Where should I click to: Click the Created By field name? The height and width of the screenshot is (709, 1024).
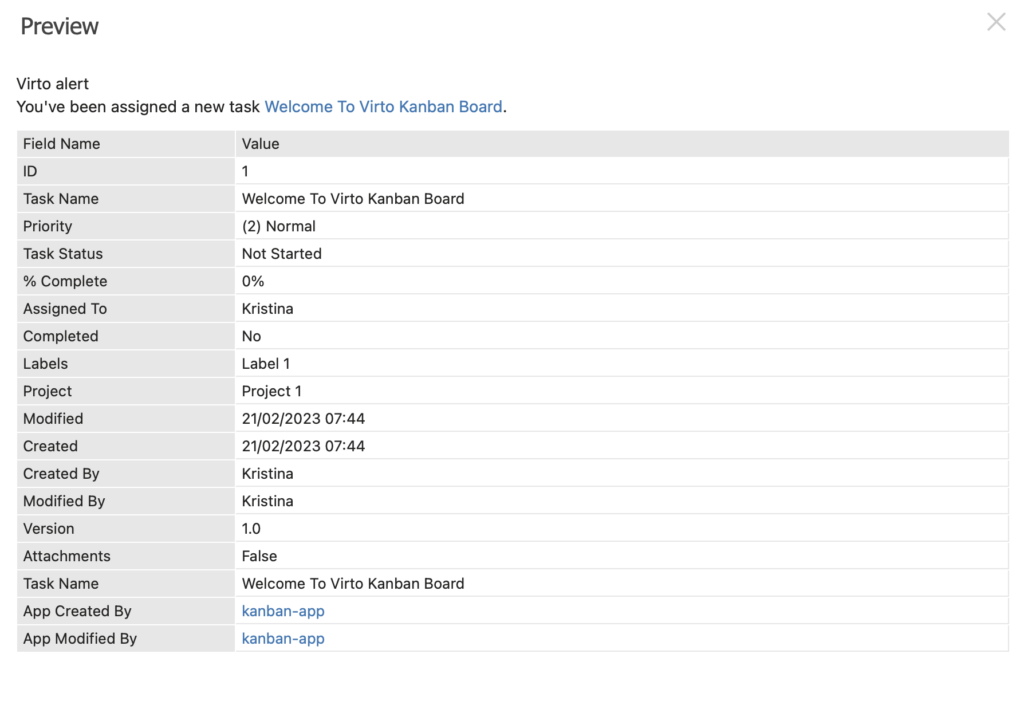point(61,473)
